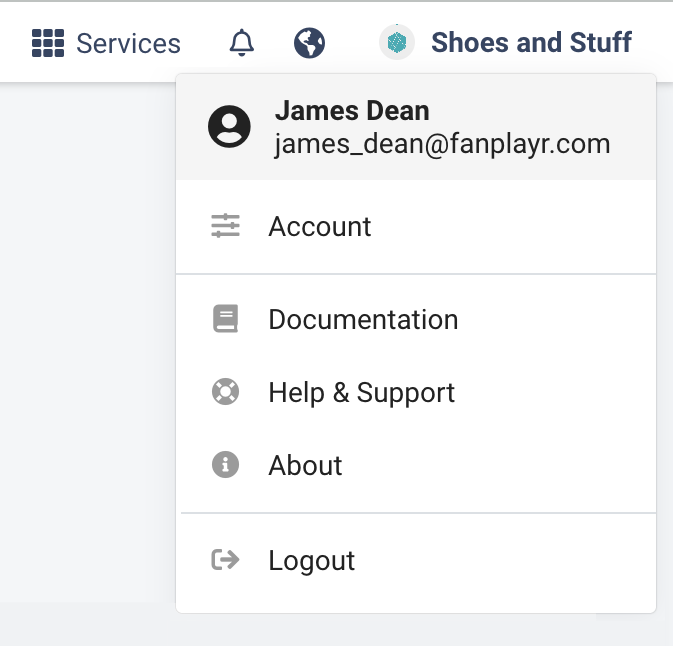Choose Help & Support in the menu

point(416,392)
